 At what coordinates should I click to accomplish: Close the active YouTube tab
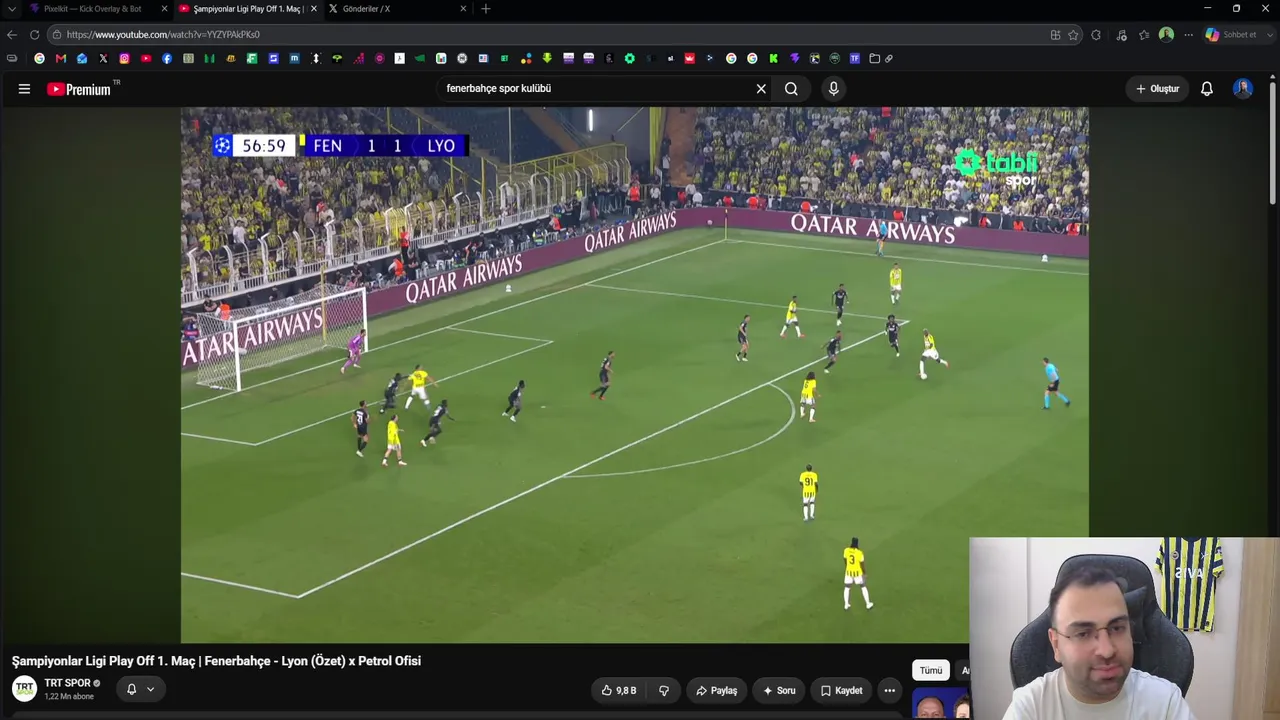click(x=314, y=9)
